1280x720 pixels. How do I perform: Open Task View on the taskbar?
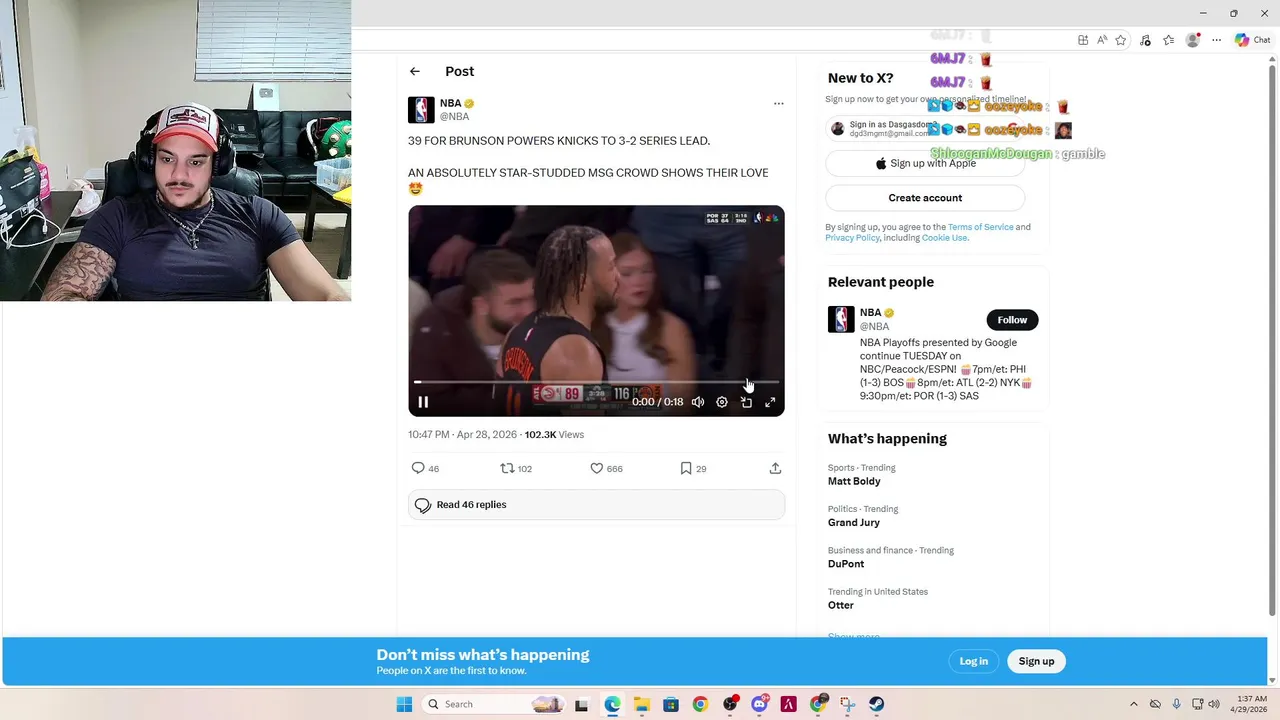tap(581, 704)
